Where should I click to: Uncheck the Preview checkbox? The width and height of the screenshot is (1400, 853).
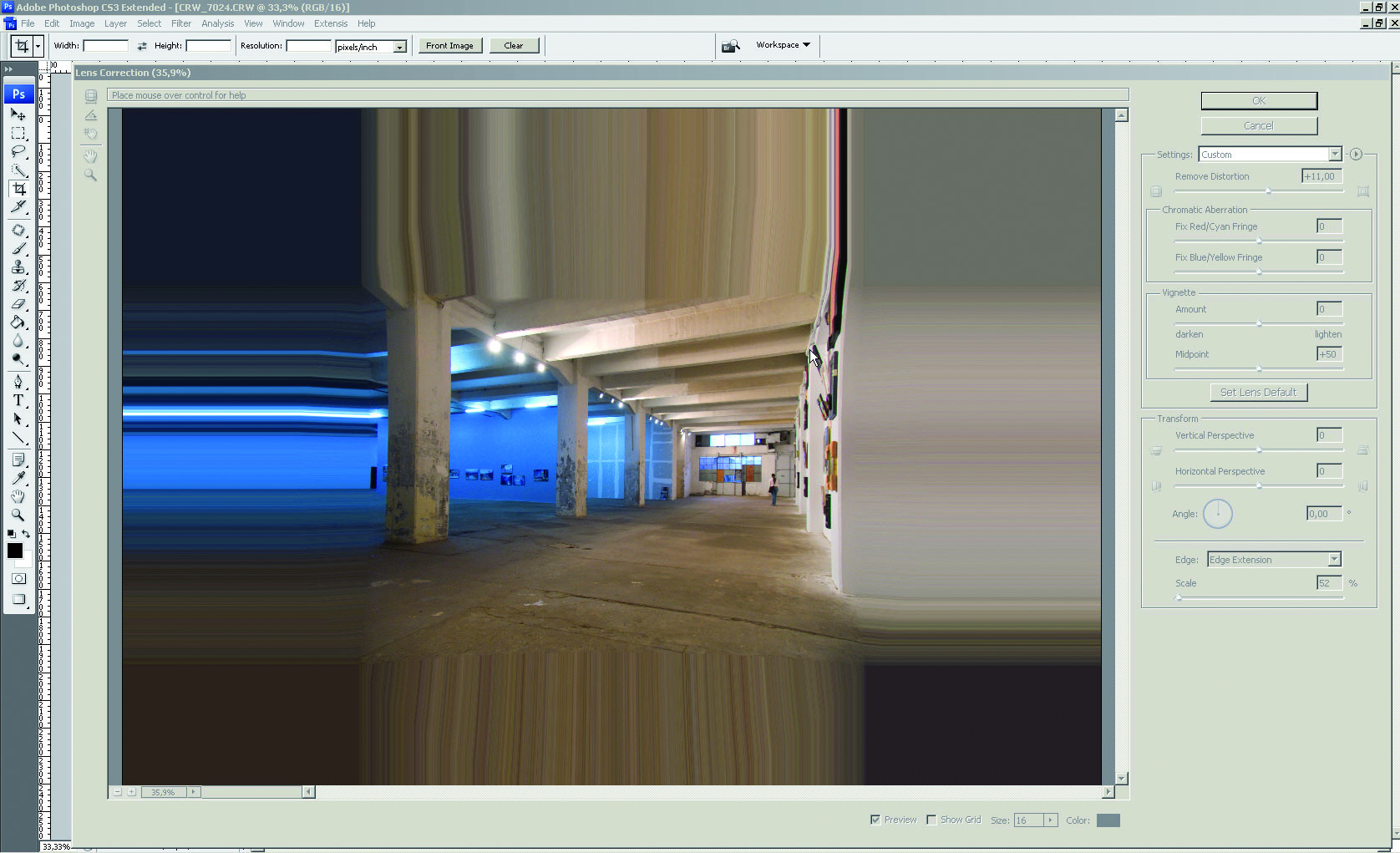[875, 820]
